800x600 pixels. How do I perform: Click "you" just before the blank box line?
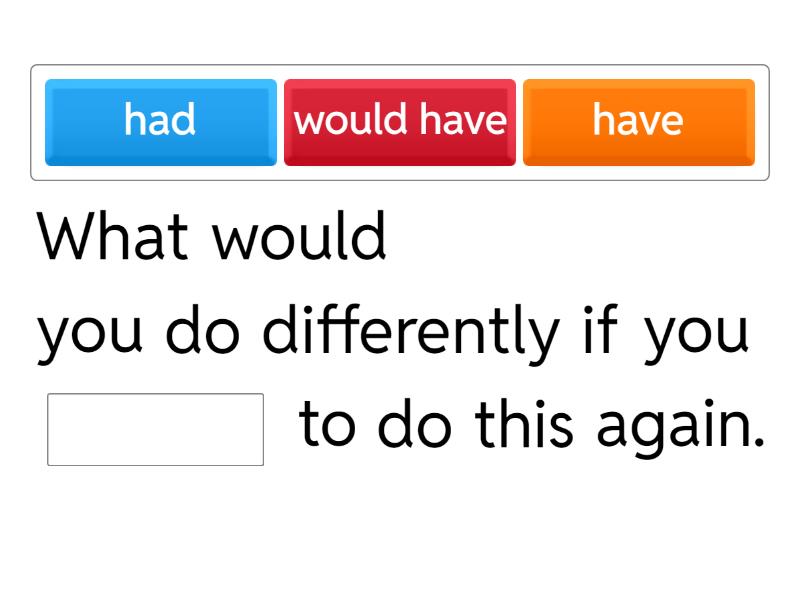click(x=697, y=335)
